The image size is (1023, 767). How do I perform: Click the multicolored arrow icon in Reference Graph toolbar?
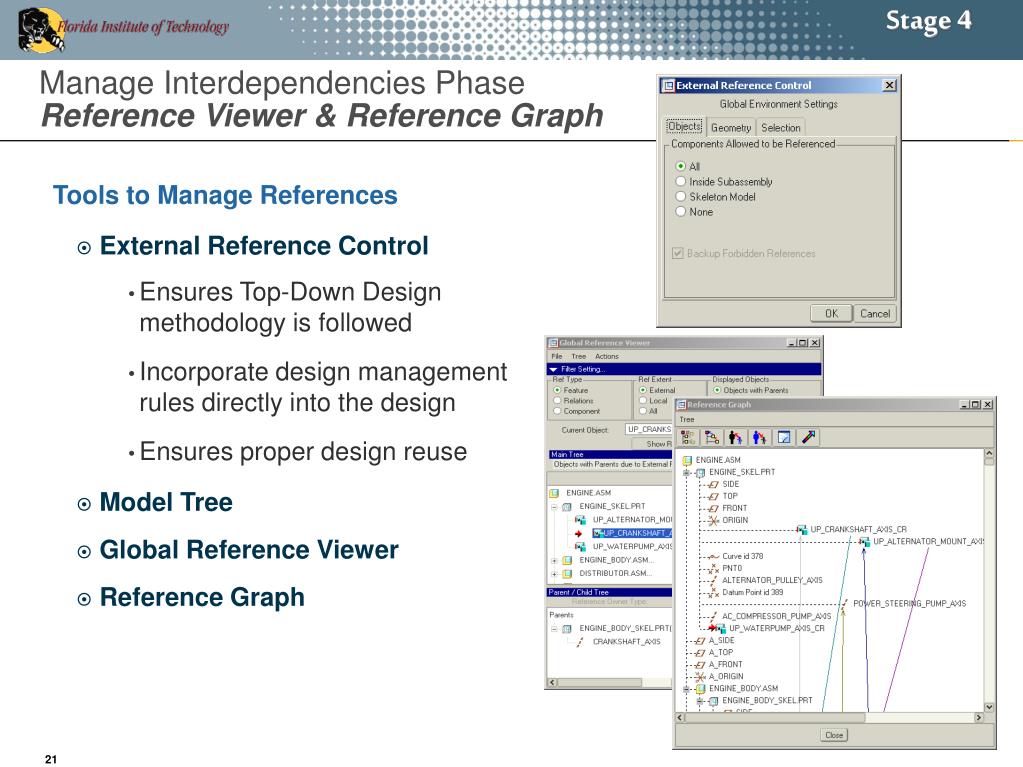tap(808, 437)
